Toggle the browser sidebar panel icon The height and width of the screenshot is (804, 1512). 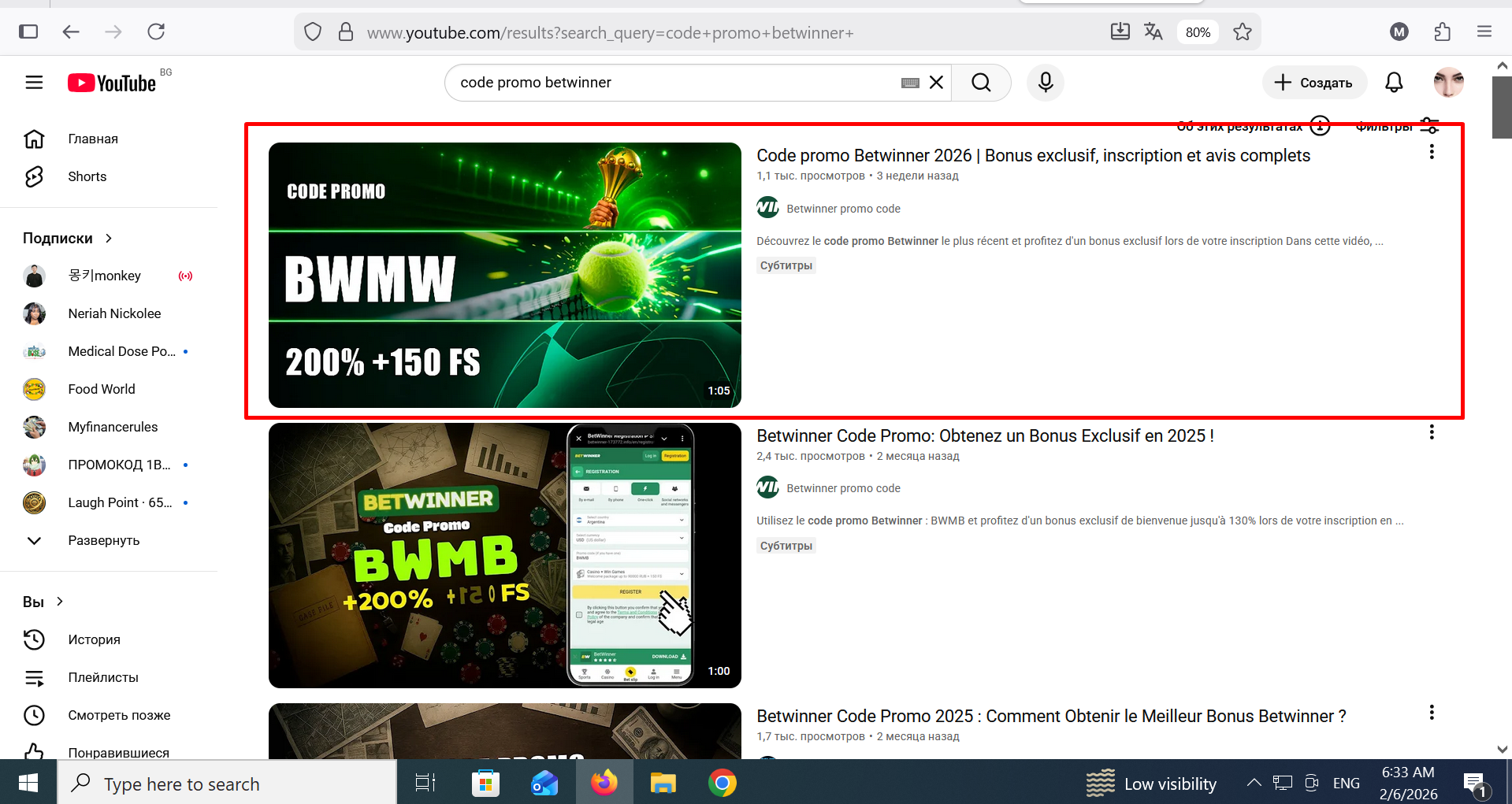pos(28,31)
